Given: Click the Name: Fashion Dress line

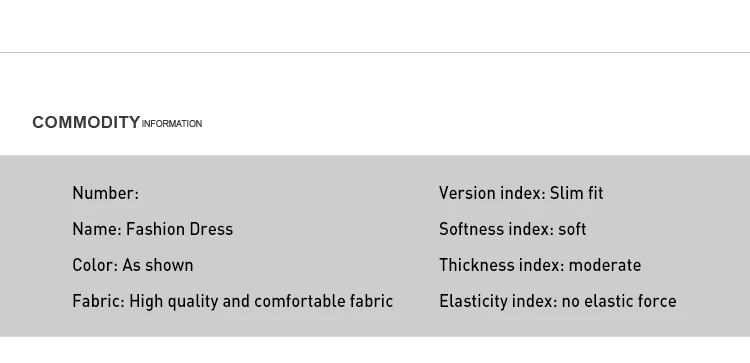Looking at the screenshot, I should (x=153, y=229).
